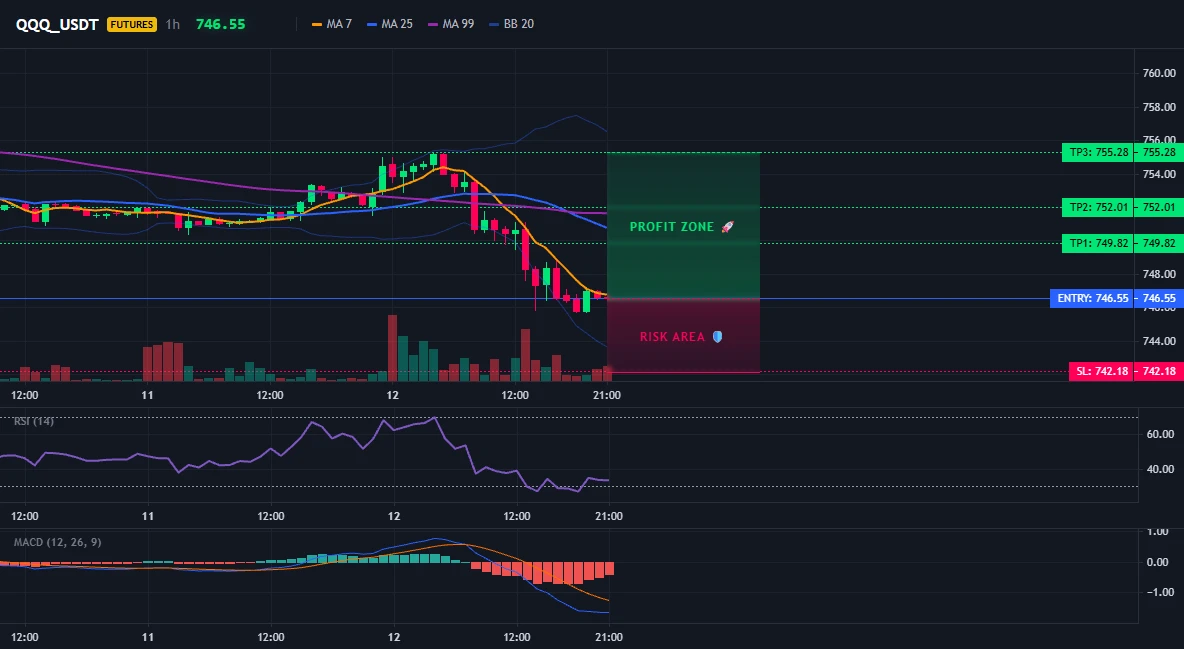Toggle the BB 20 legend indicator
Viewport: 1184px width, 649px height.
pos(511,24)
